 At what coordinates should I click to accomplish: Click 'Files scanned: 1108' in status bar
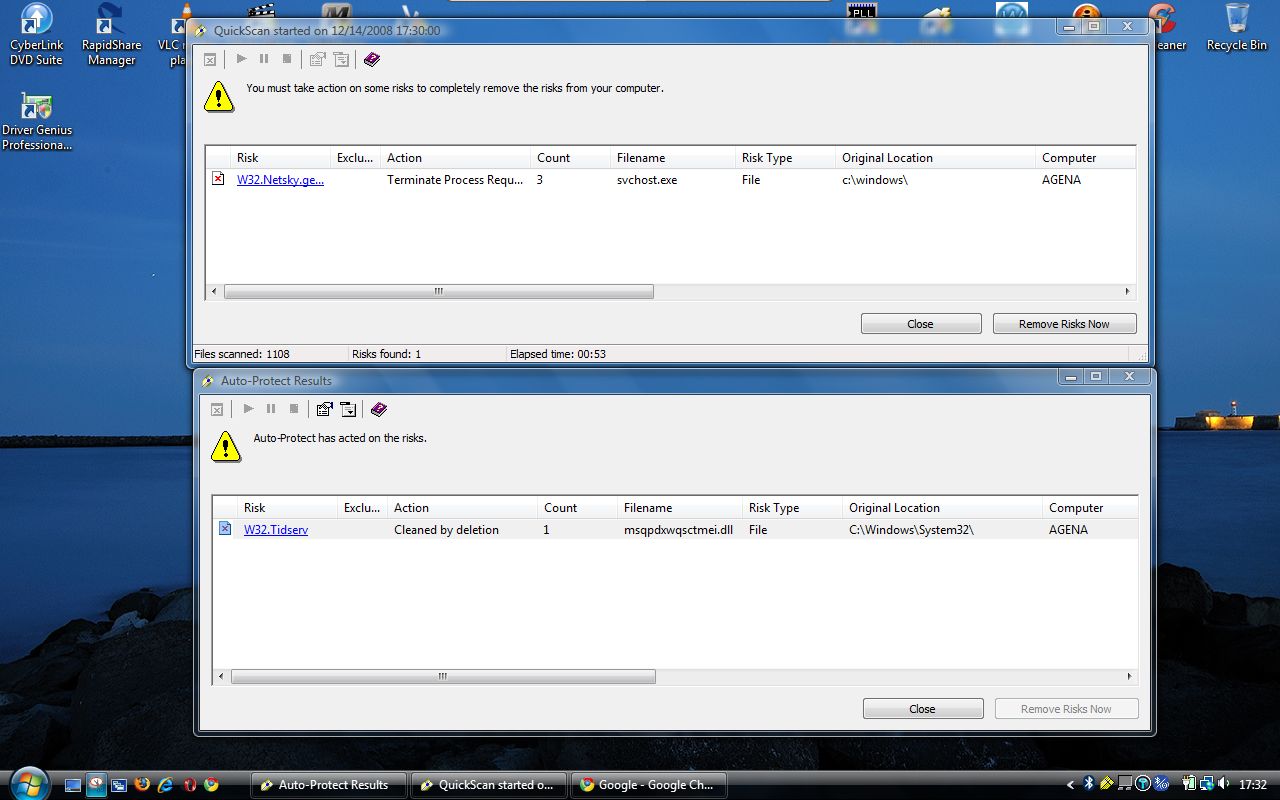tap(242, 354)
